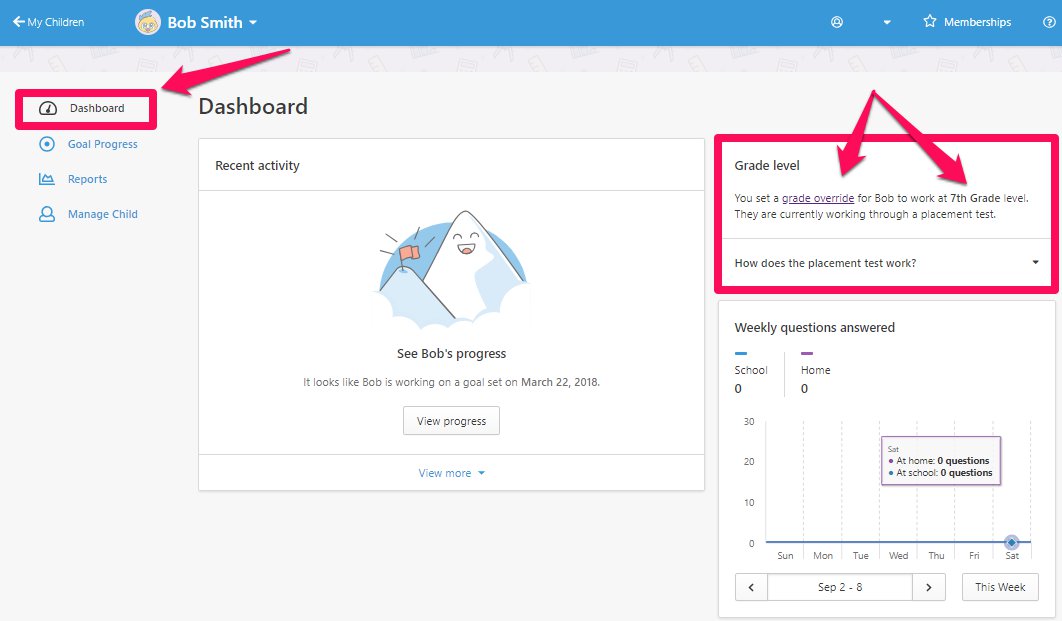
Task: Click the Saturday data point on chart
Action: pos(1011,542)
